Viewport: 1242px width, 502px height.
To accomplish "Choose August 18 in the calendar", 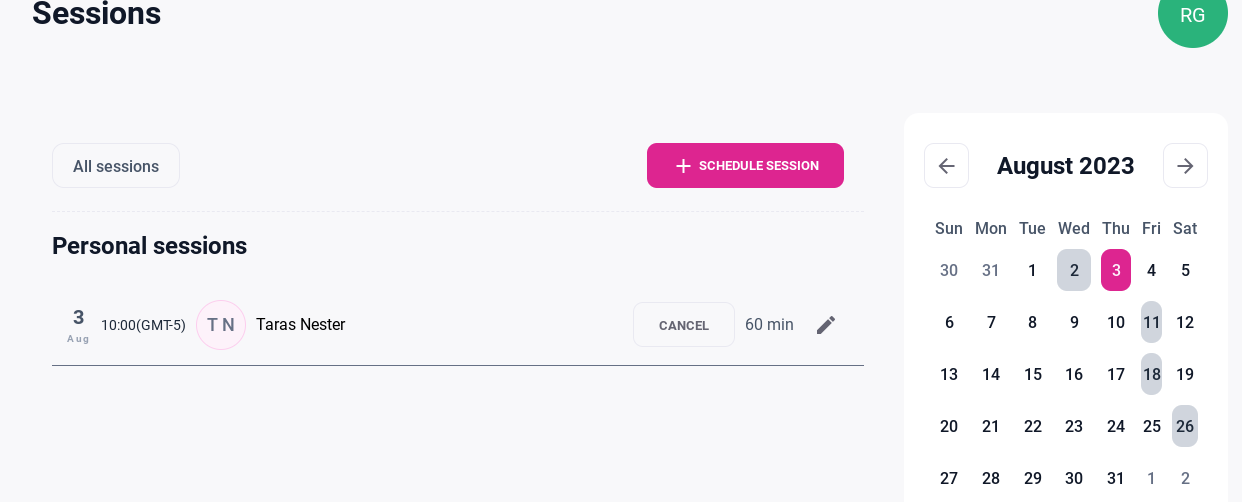I will tap(1152, 374).
